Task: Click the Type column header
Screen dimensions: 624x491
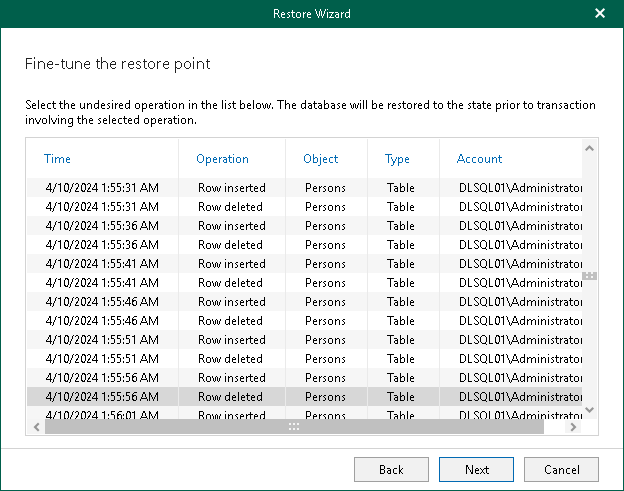Action: point(397,159)
